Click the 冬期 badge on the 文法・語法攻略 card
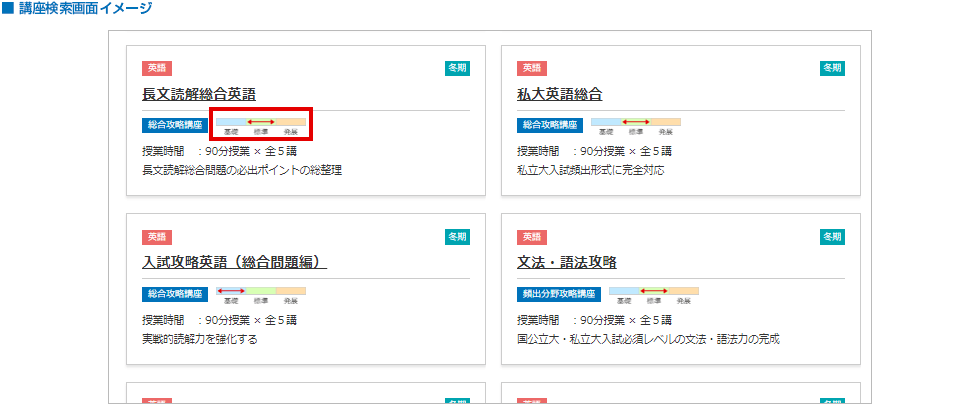The image size is (980, 404). coord(832,237)
